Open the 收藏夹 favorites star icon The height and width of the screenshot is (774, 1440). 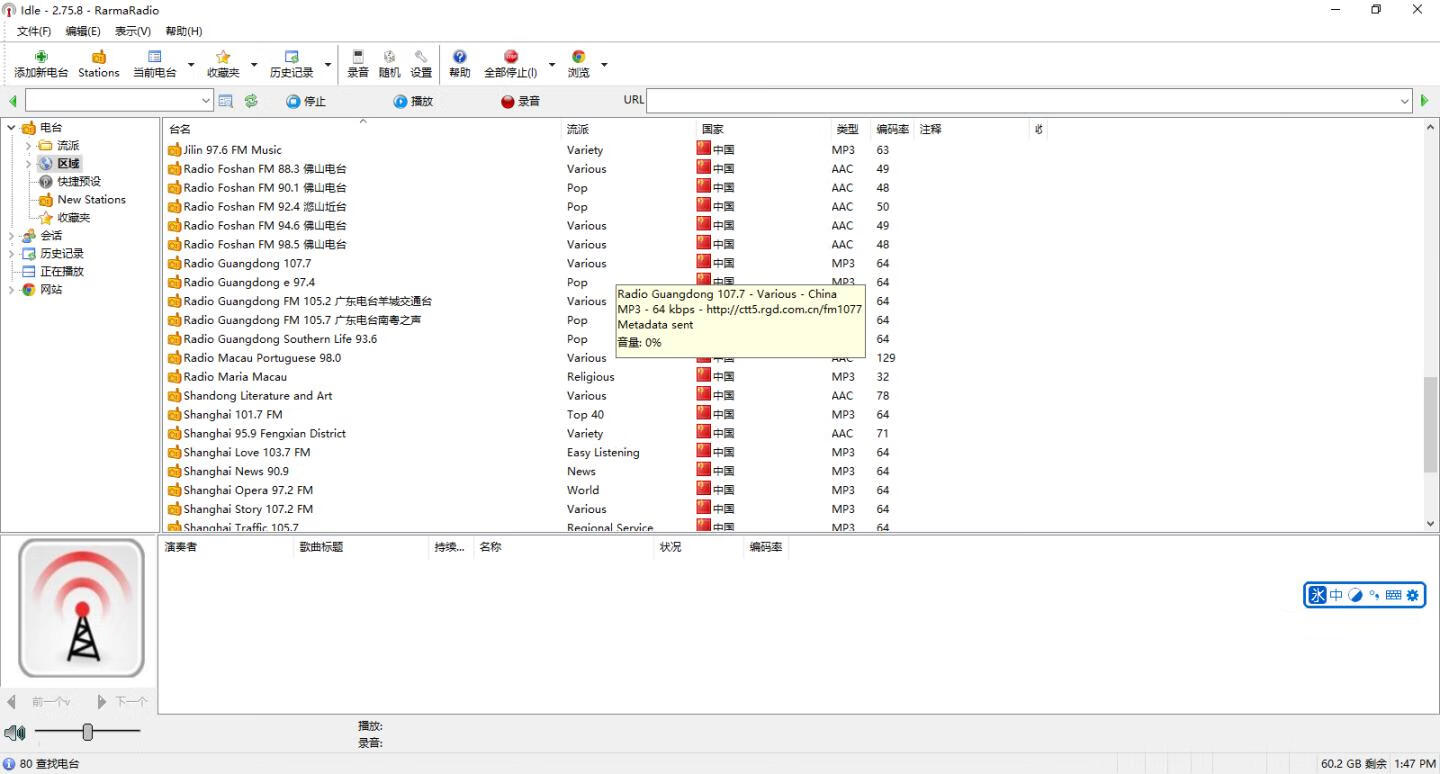223,57
